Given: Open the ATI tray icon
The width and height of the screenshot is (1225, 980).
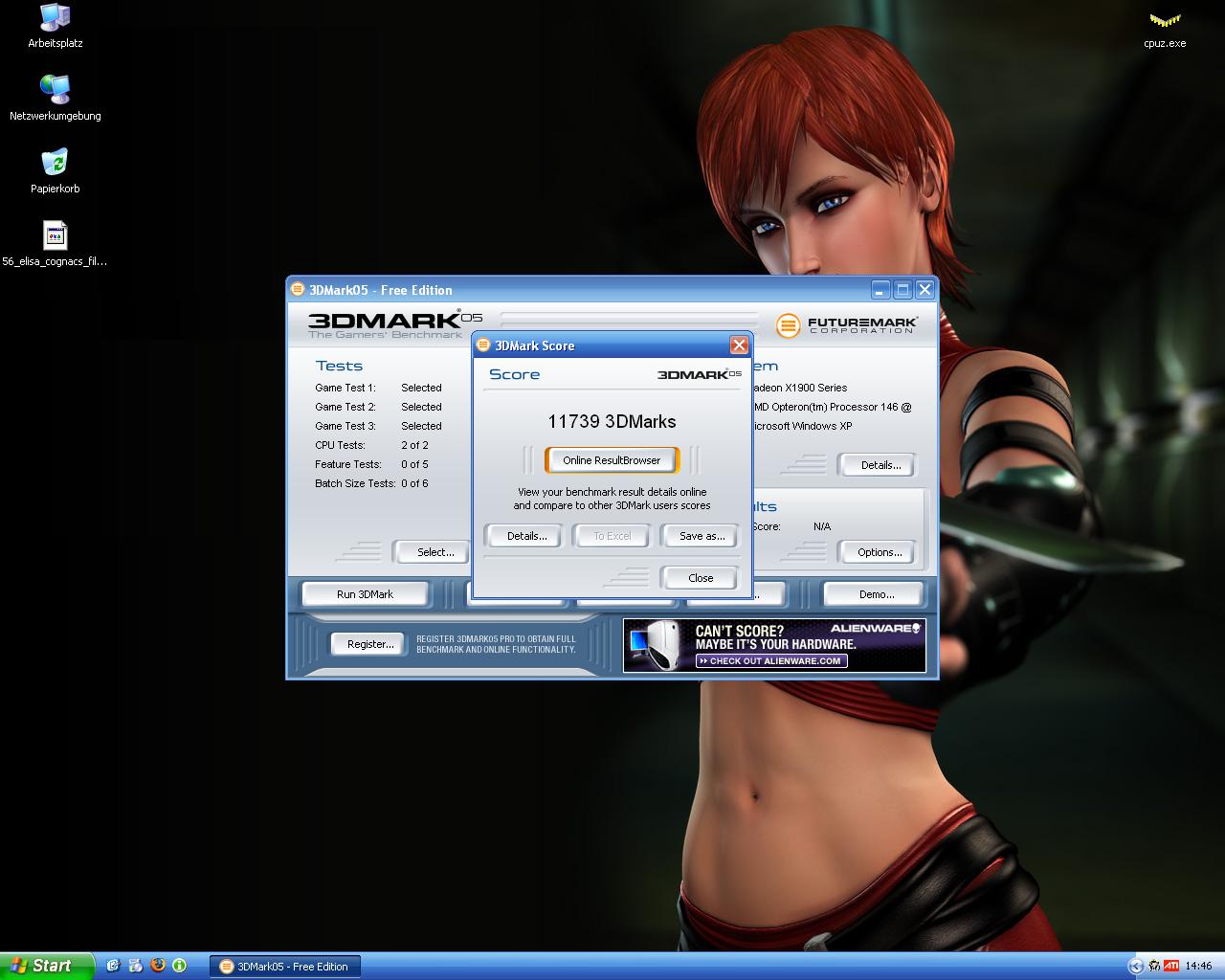Looking at the screenshot, I should 1171,966.
